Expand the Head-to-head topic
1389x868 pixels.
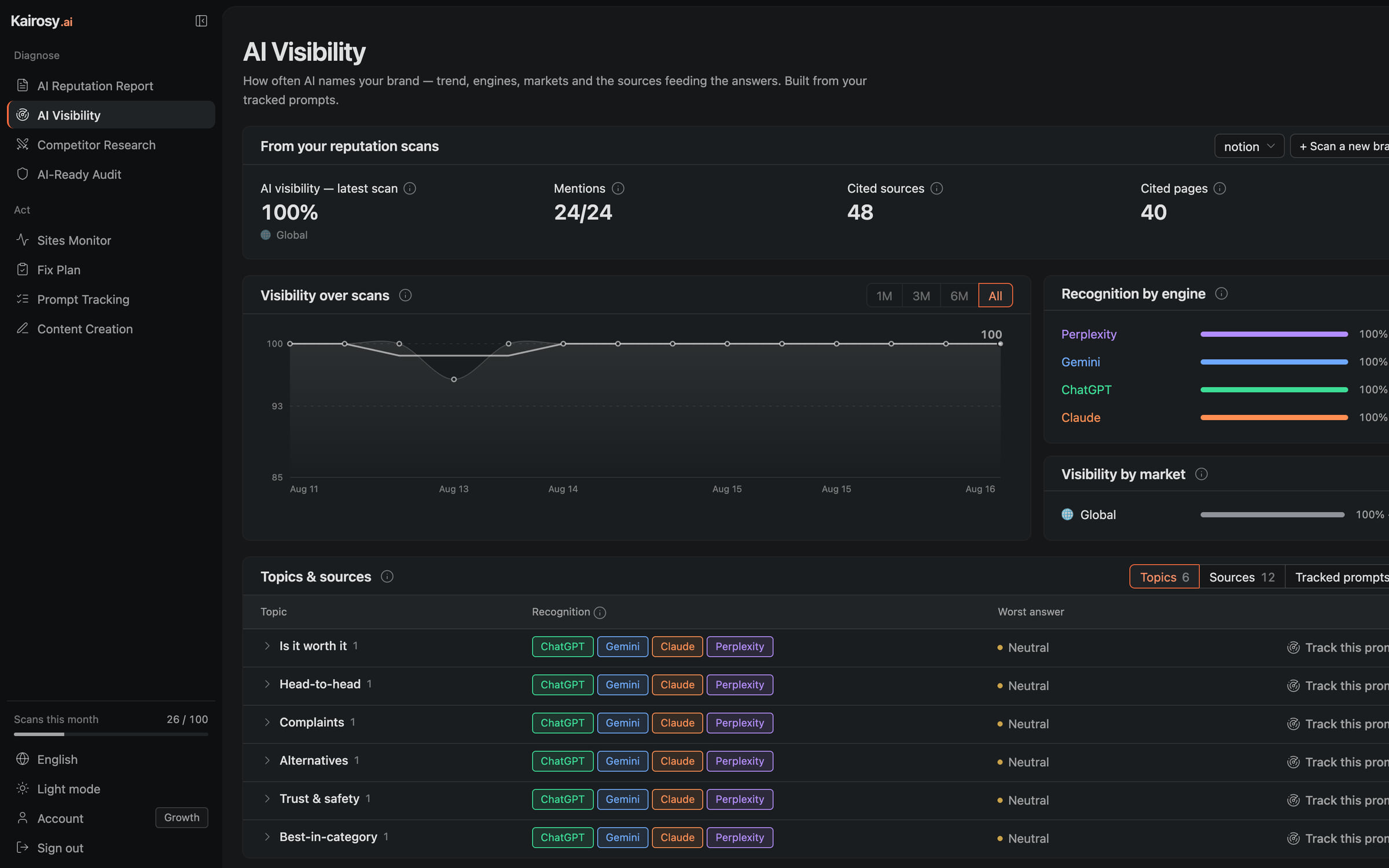pos(267,684)
